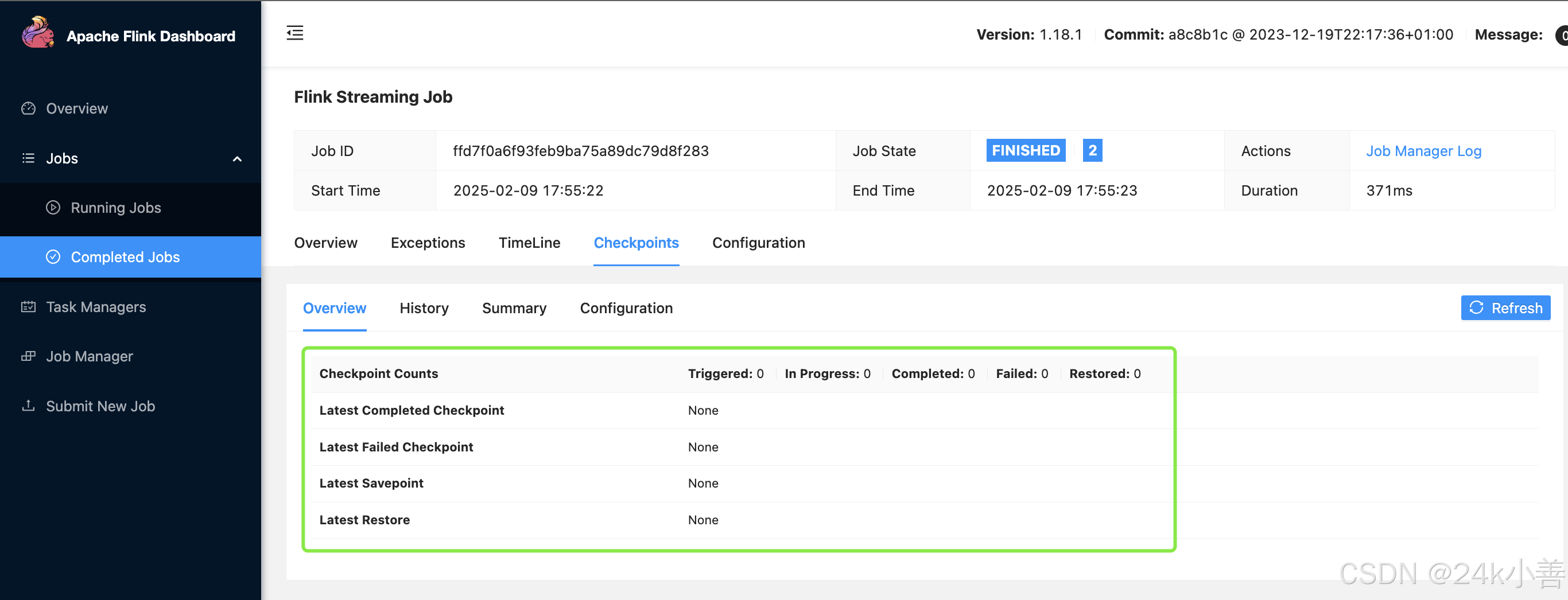The image size is (1568, 600).
Task: Click the Failed: 0 count
Action: click(x=1022, y=373)
